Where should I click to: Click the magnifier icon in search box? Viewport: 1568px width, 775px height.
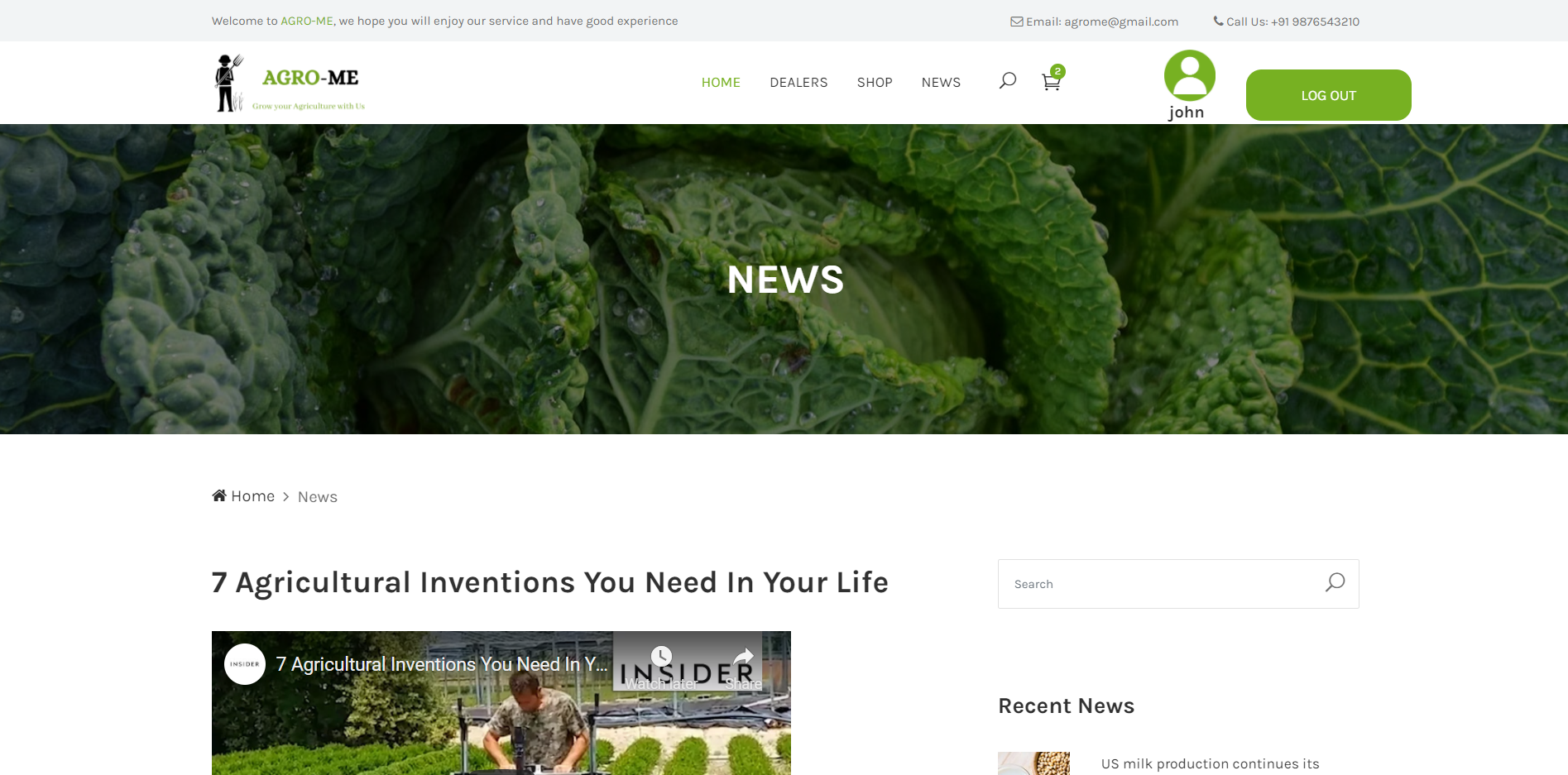[1335, 582]
